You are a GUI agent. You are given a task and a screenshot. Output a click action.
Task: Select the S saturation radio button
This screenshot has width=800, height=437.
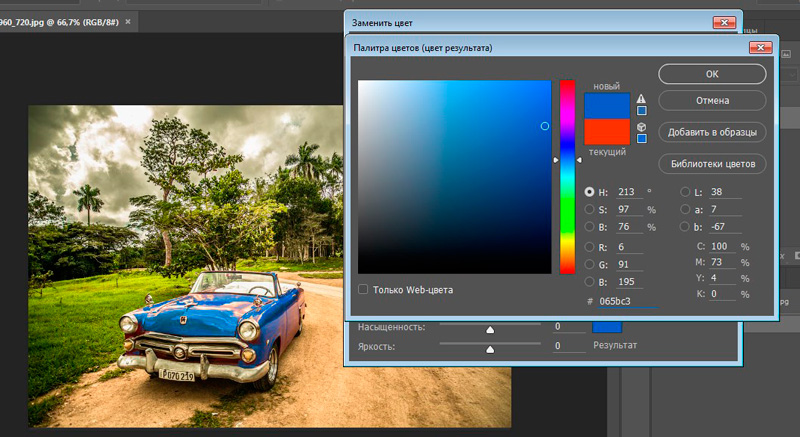pos(589,209)
